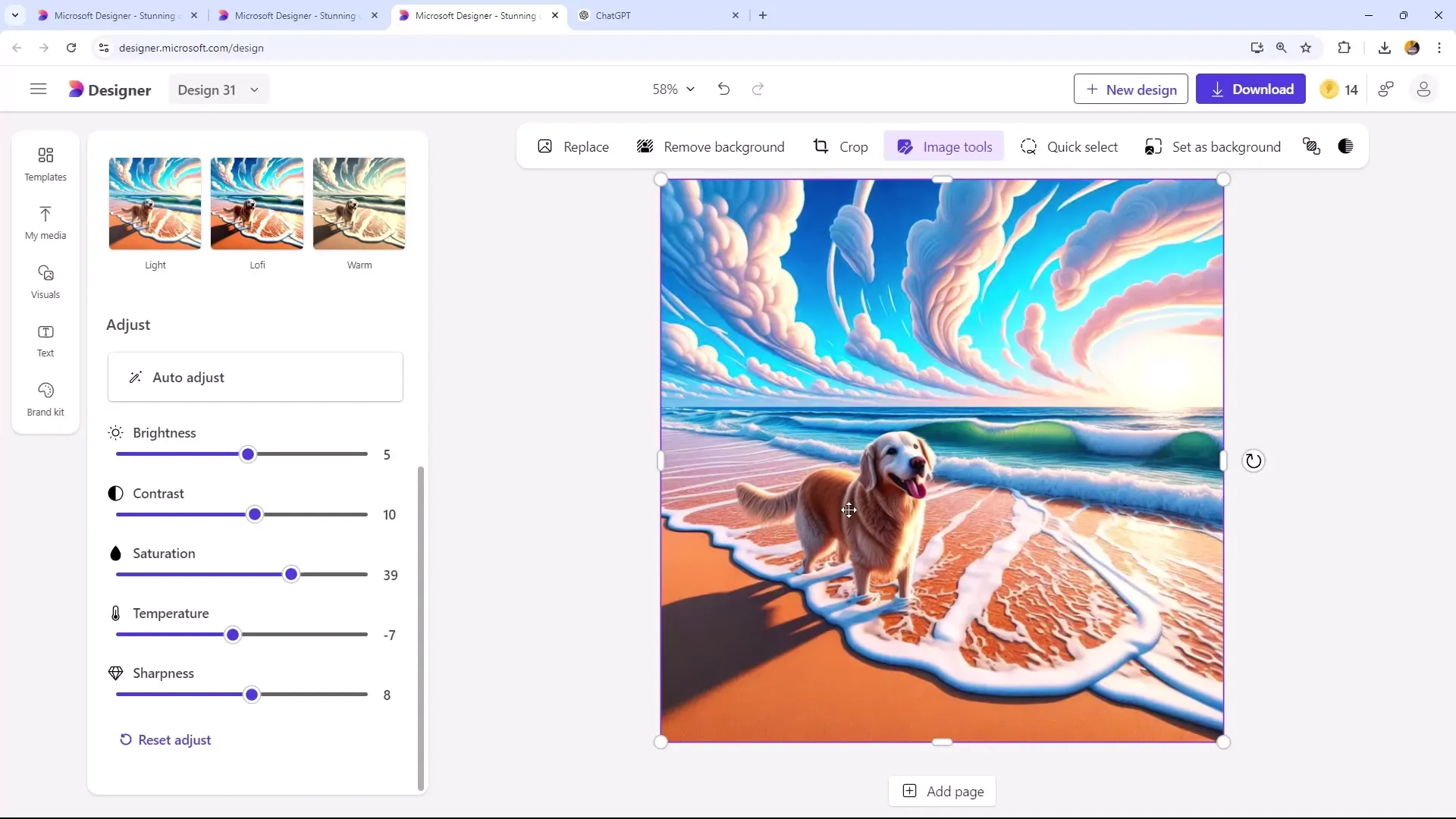1456x819 pixels.
Task: Open the Templates panel
Action: point(45,163)
